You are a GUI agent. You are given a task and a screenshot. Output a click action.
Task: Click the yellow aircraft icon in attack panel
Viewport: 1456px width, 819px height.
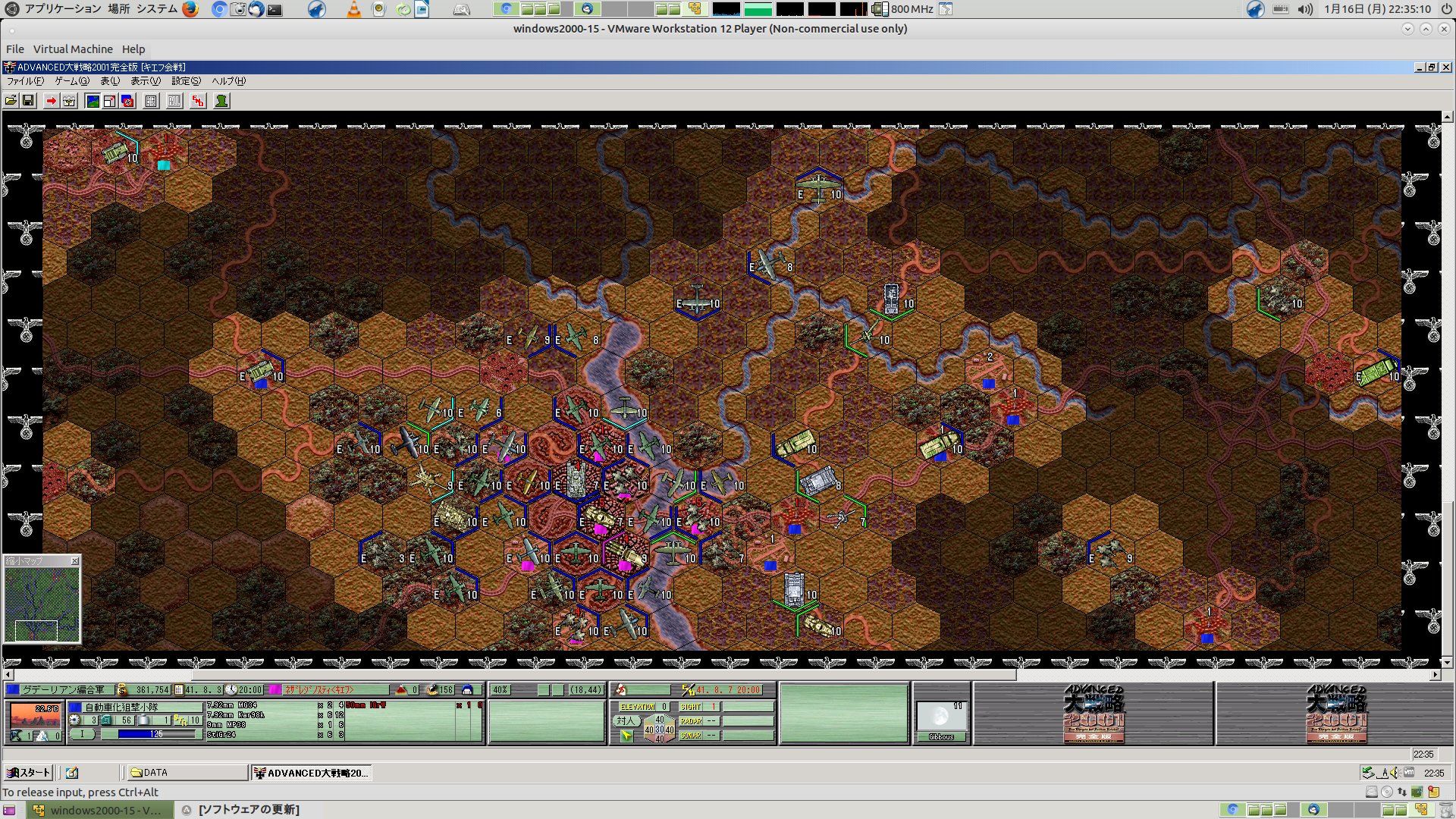point(626,736)
